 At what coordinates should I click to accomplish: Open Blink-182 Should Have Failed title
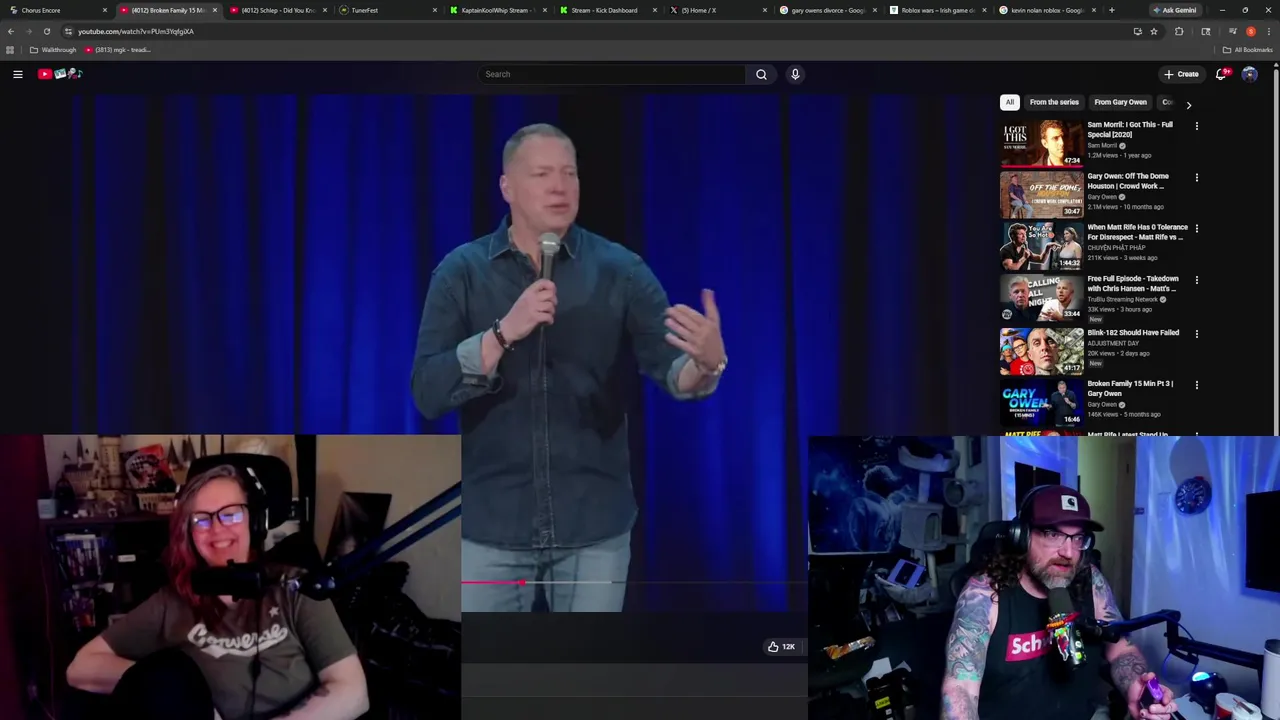pyautogui.click(x=1133, y=333)
